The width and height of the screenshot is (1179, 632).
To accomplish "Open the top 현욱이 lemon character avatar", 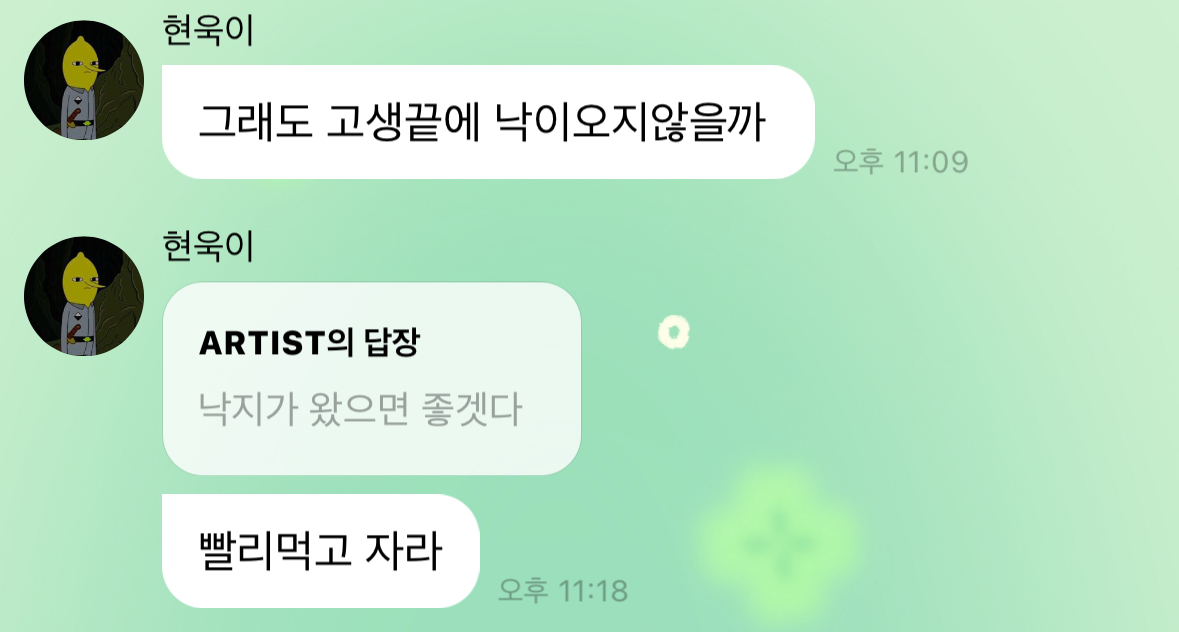I will coord(83,80).
